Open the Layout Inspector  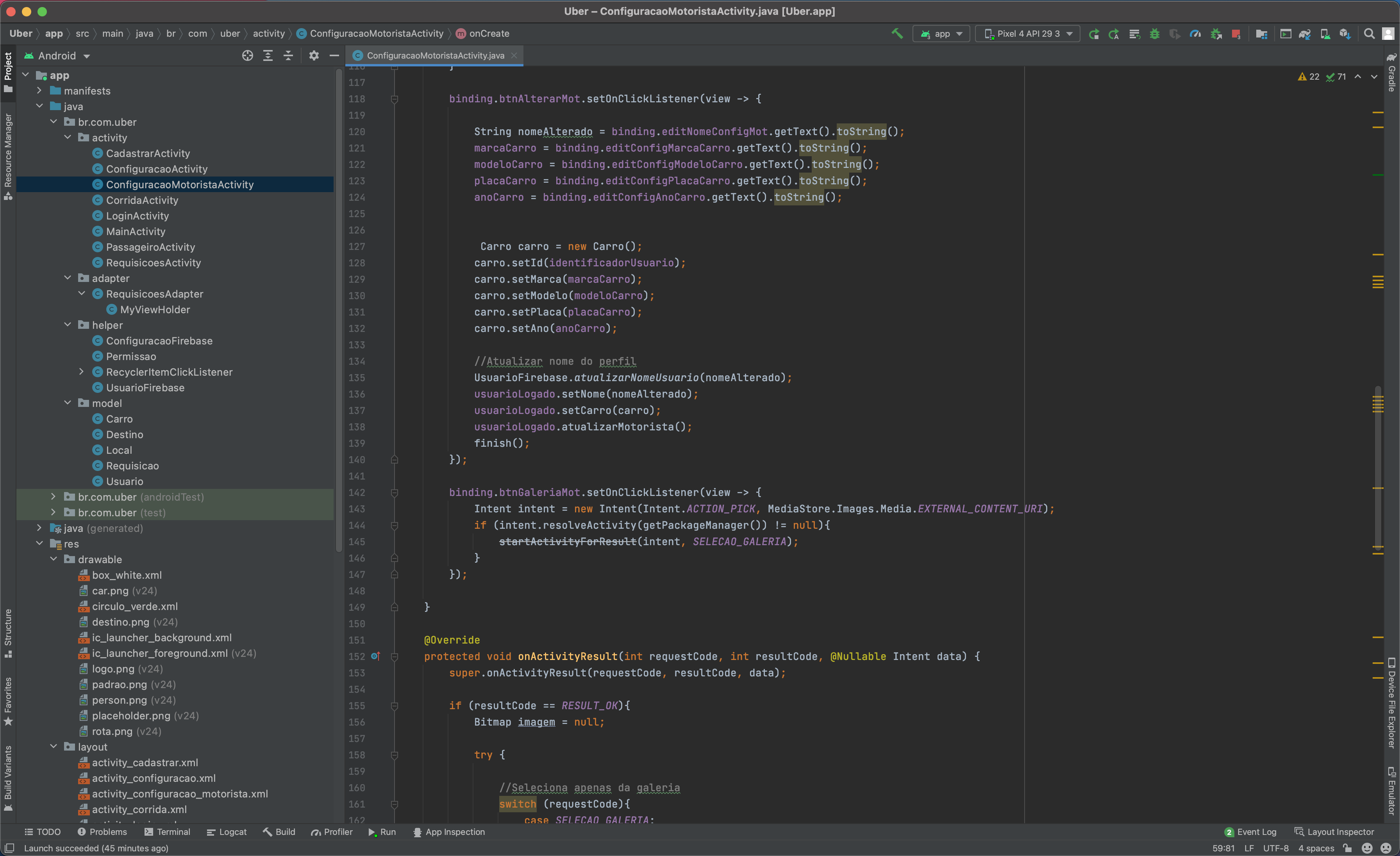tap(1334, 831)
